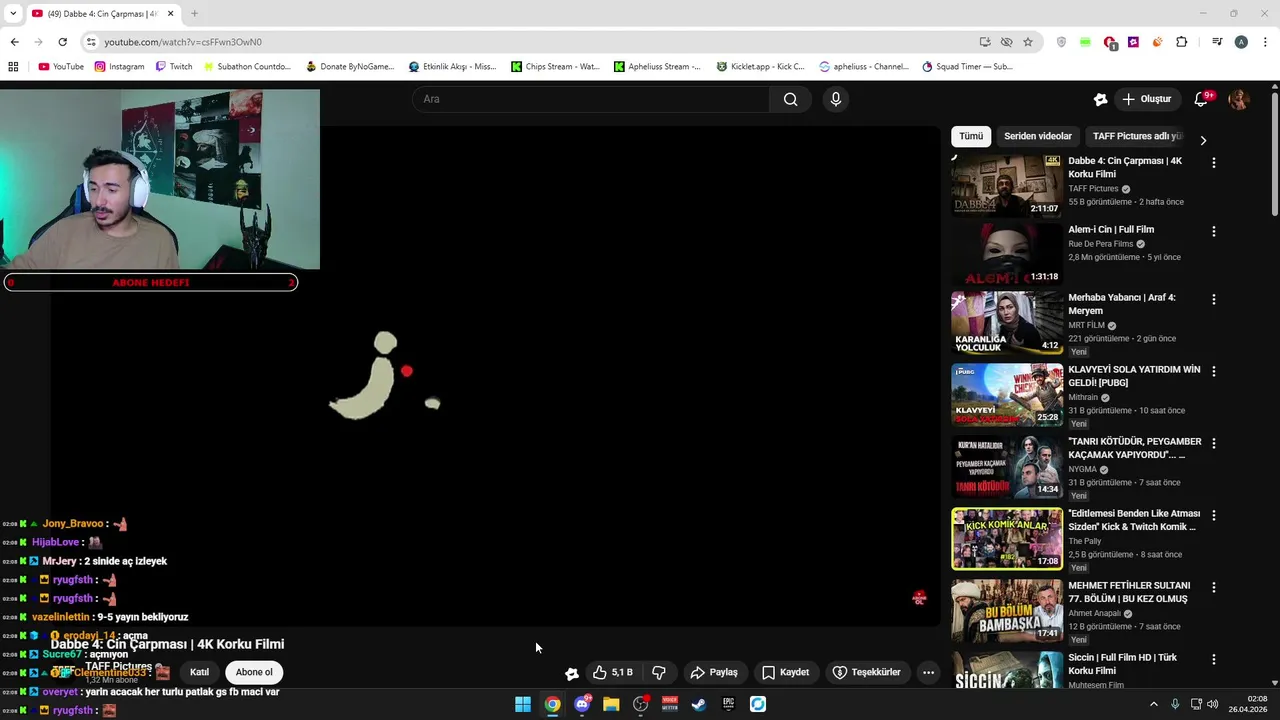Open the YouTube bookmark

61,67
